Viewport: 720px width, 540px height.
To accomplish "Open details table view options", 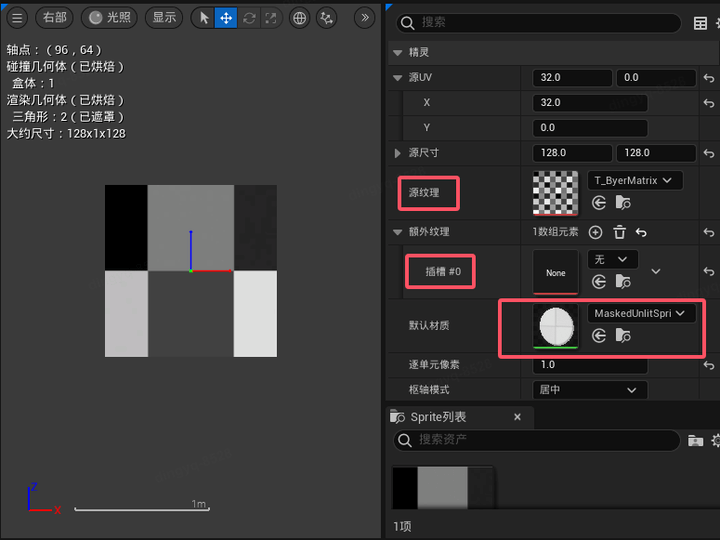I will (x=700, y=23).
